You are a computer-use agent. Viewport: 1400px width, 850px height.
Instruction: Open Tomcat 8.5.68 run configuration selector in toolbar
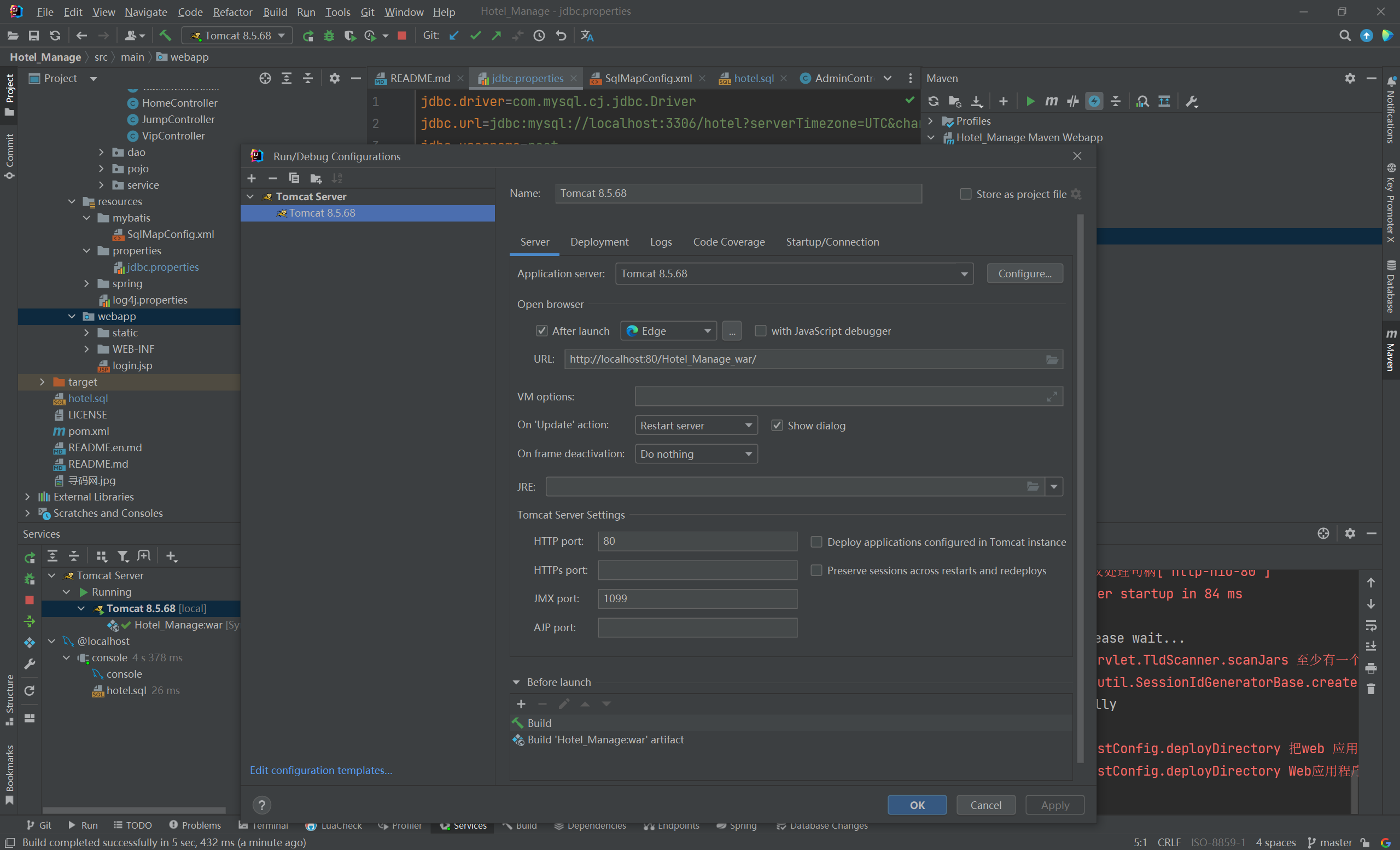pos(237,36)
